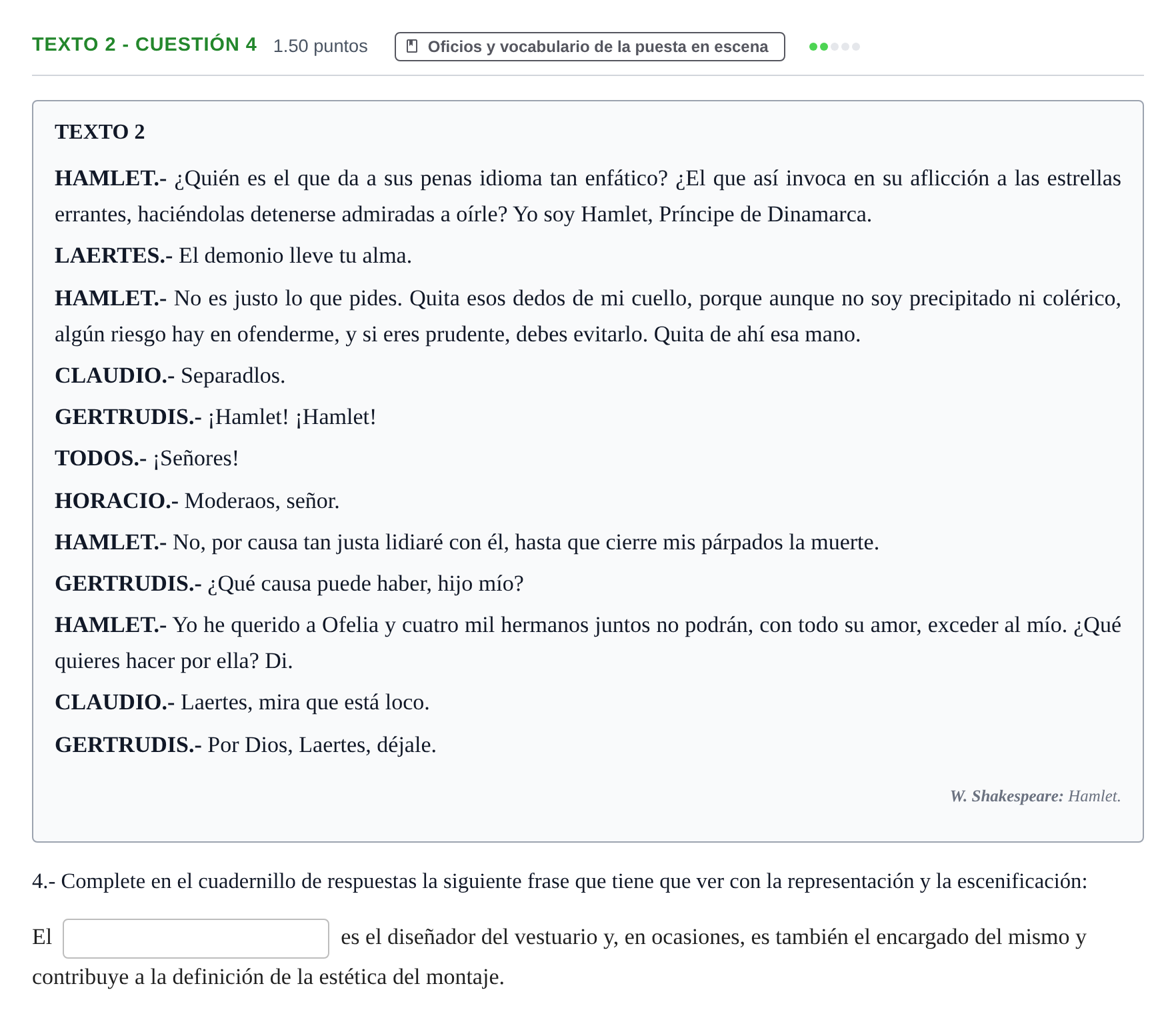The image size is (1176, 1028).
Task: Click Hamlet's line 'No, por causa tan justa lidiaré'
Action: click(467, 542)
